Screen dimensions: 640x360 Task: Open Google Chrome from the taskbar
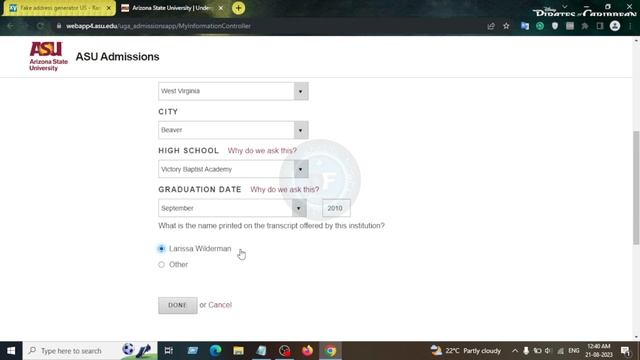pos(331,351)
